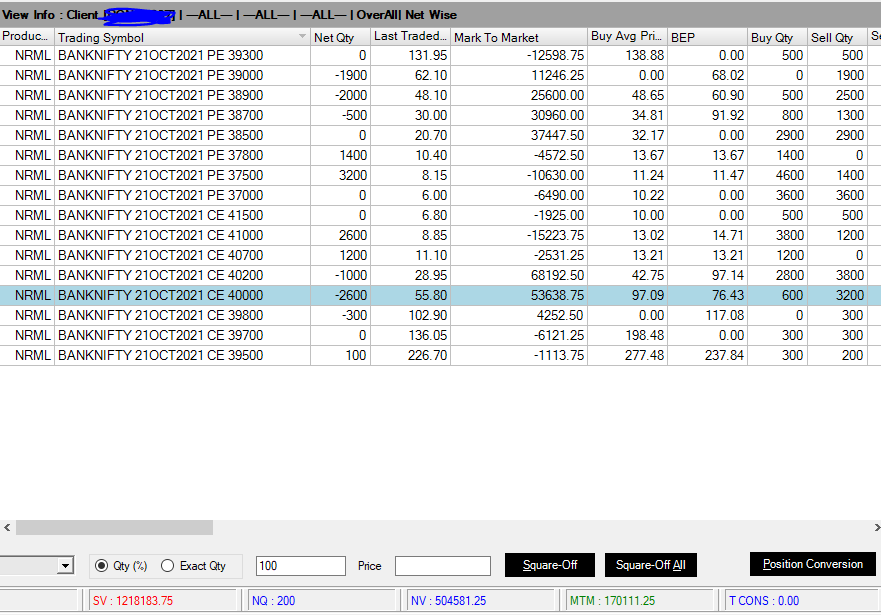Sort by Mark To Market header
The width and height of the screenshot is (881, 615).
click(x=519, y=37)
